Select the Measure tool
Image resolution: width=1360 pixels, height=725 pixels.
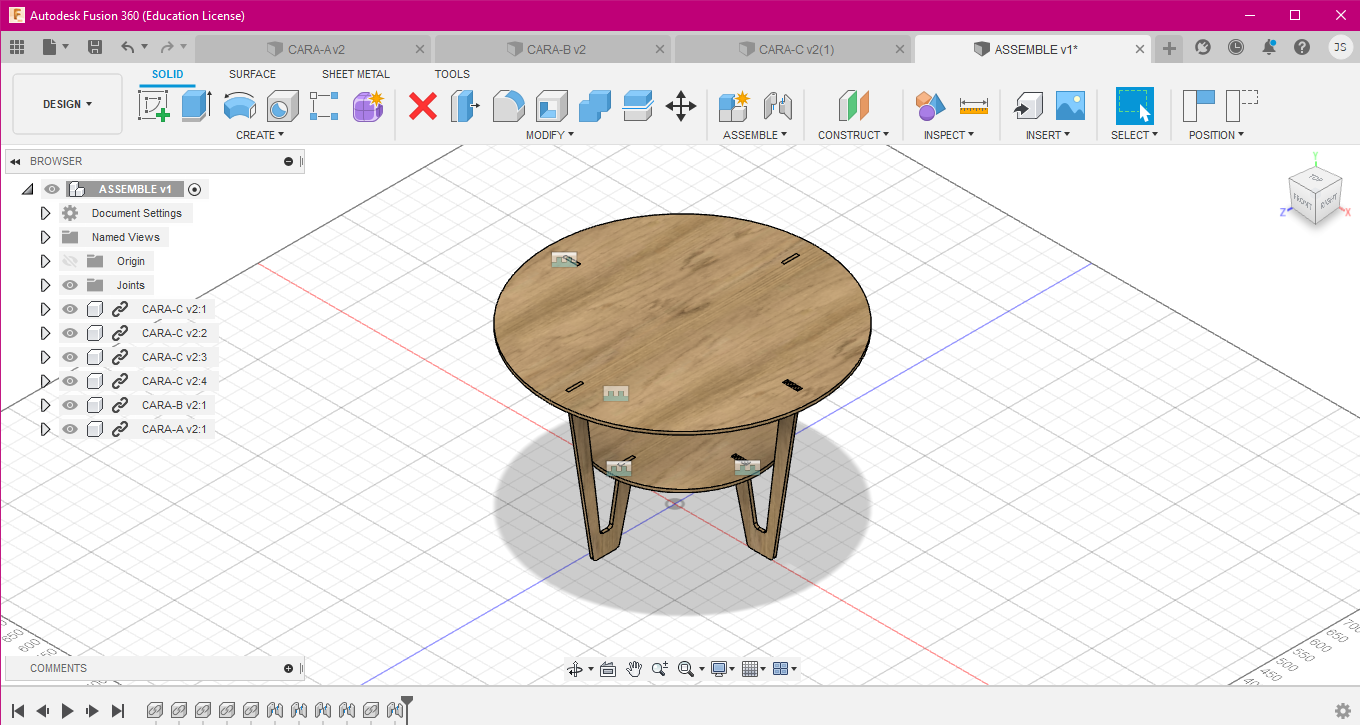click(x=973, y=105)
